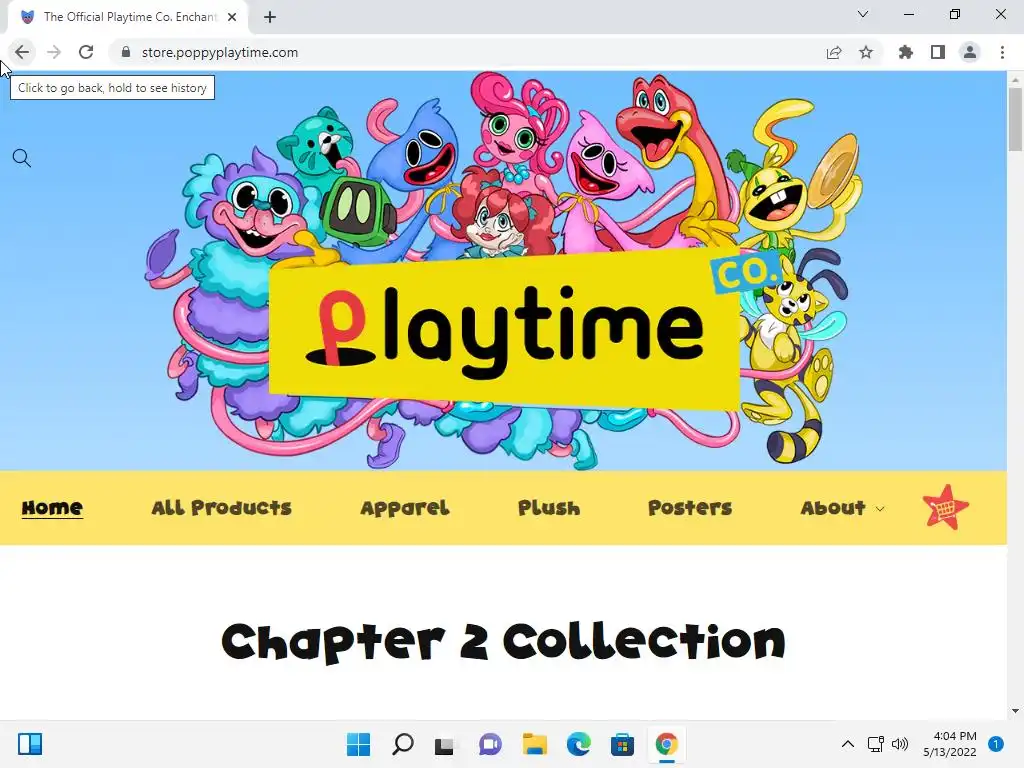Click the scrollbar up arrow
The image size is (1024, 768).
pyautogui.click(x=1015, y=80)
